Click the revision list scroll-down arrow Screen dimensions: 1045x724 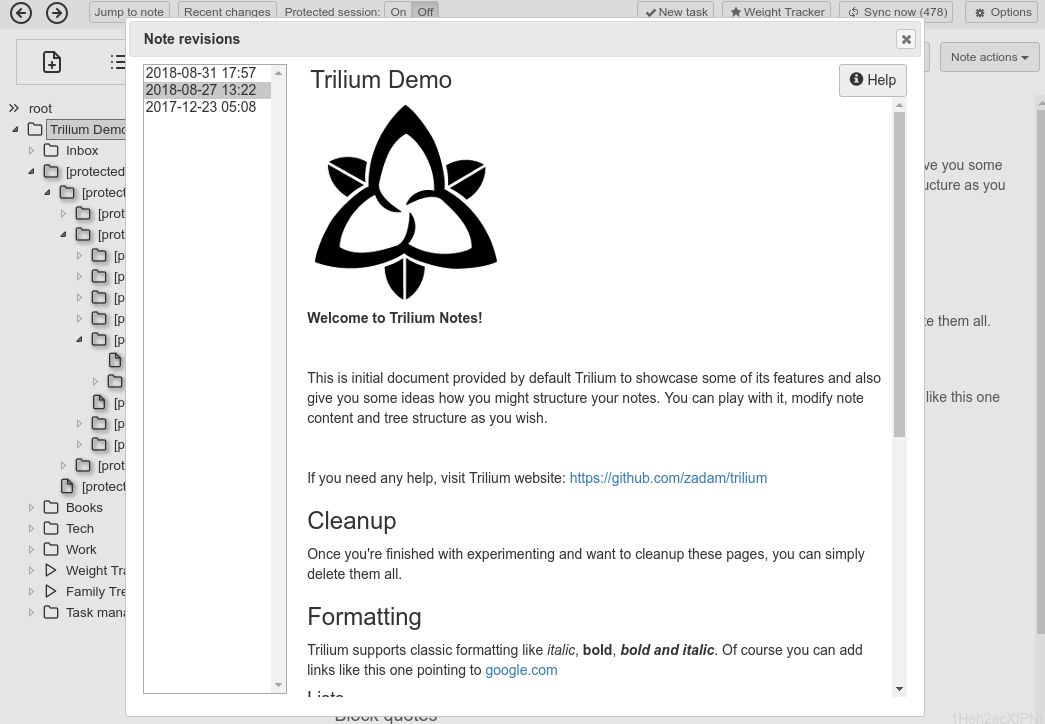coord(279,685)
